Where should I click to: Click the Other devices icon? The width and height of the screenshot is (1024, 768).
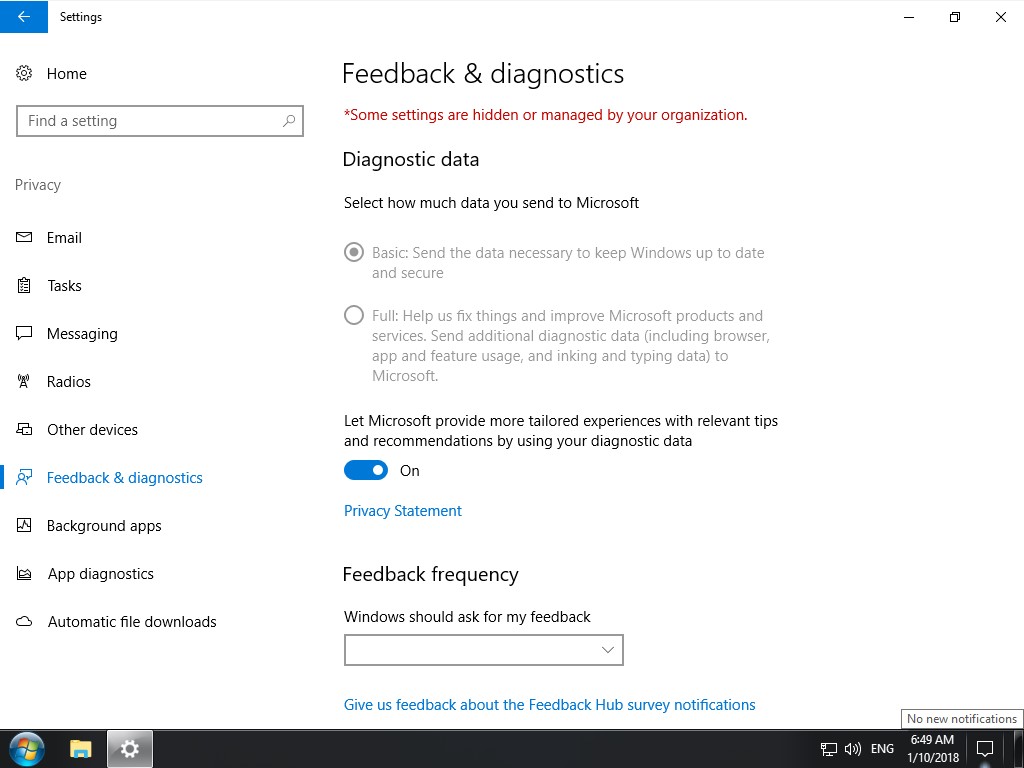coord(24,430)
